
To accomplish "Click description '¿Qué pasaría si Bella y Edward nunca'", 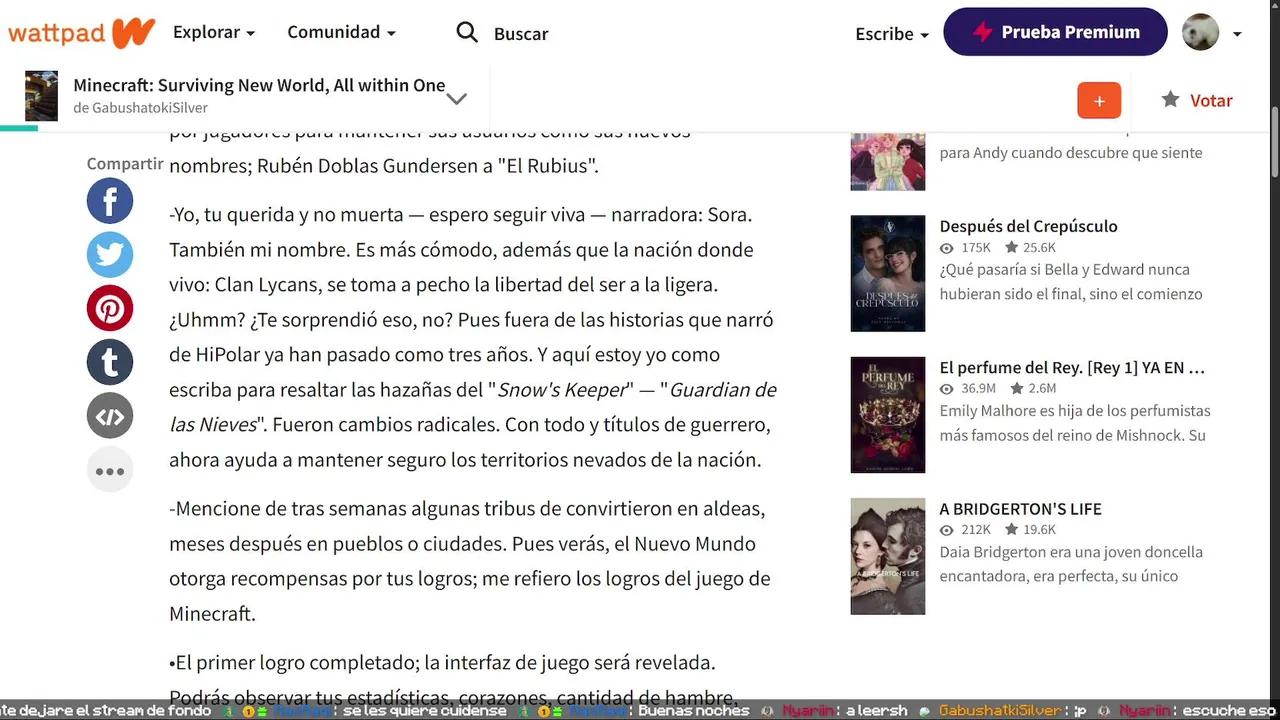I will pyautogui.click(x=1064, y=270).
